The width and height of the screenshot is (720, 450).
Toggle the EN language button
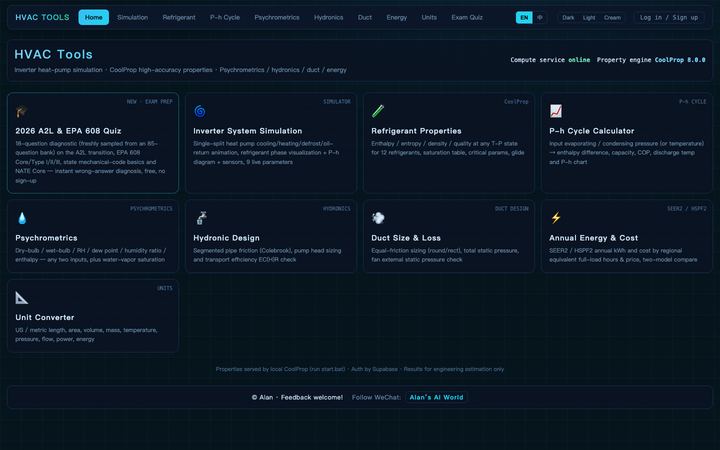pyautogui.click(x=524, y=17)
